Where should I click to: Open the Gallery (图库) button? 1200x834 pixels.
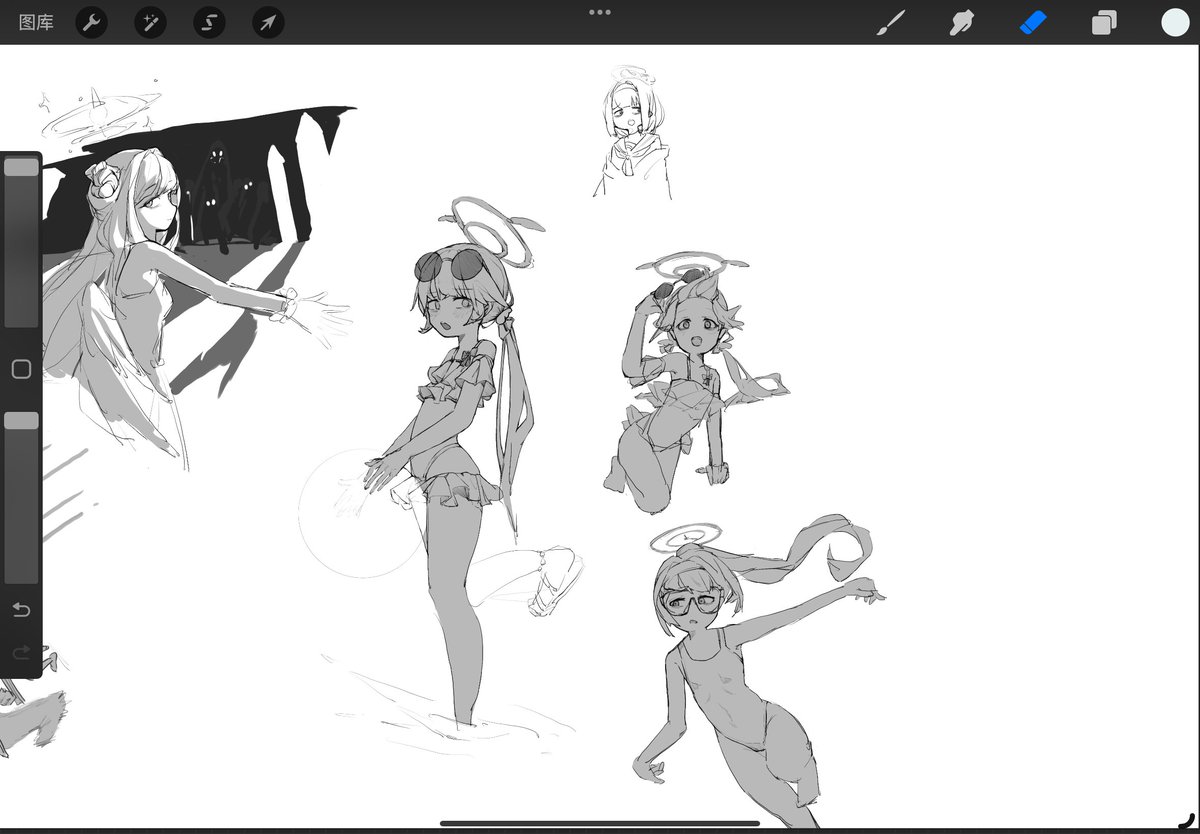click(36, 22)
